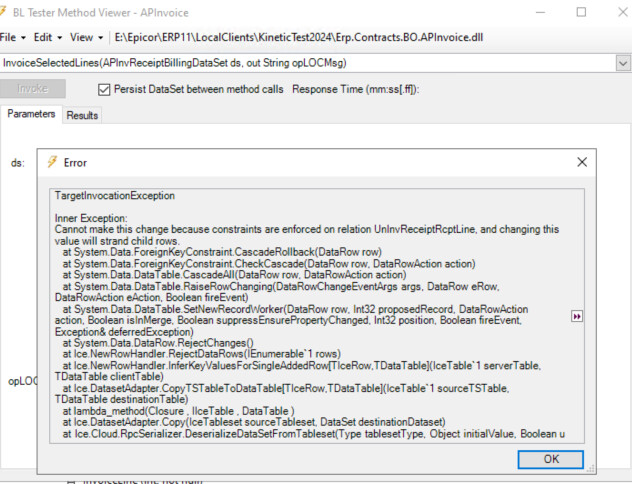
Task: Close the Error dialog with X
Action: coord(582,162)
